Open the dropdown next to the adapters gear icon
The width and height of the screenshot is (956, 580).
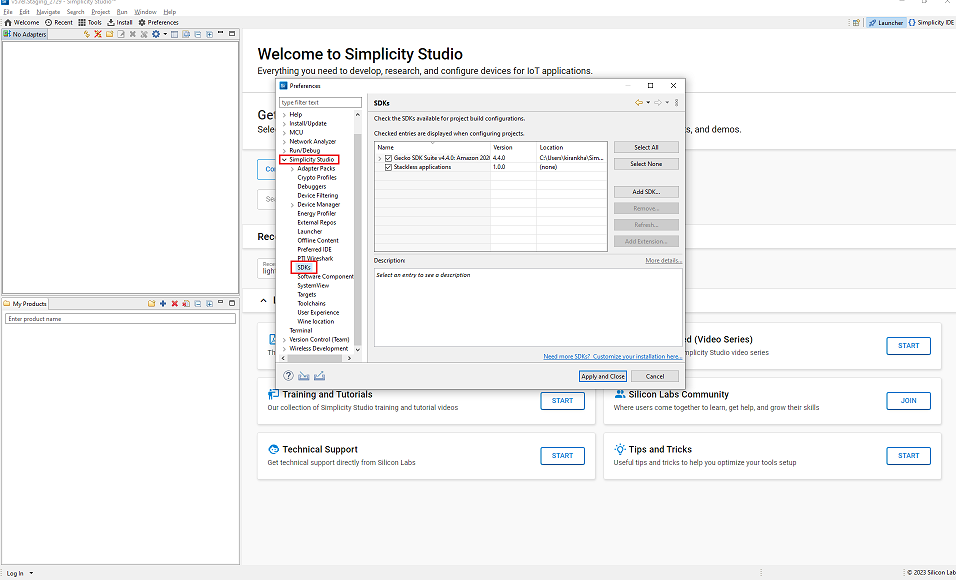click(165, 34)
